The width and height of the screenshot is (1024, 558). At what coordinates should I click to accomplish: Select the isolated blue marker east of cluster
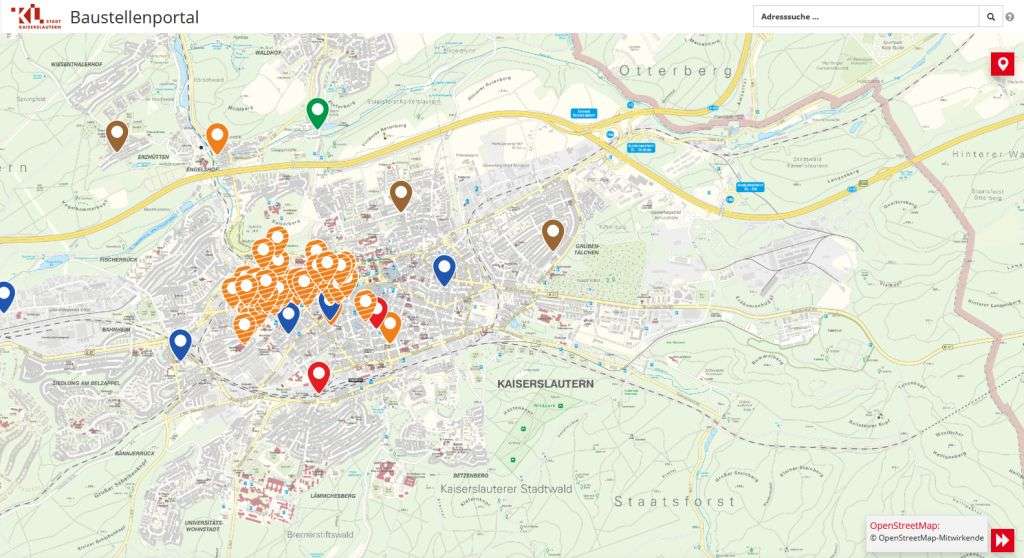pyautogui.click(x=444, y=267)
